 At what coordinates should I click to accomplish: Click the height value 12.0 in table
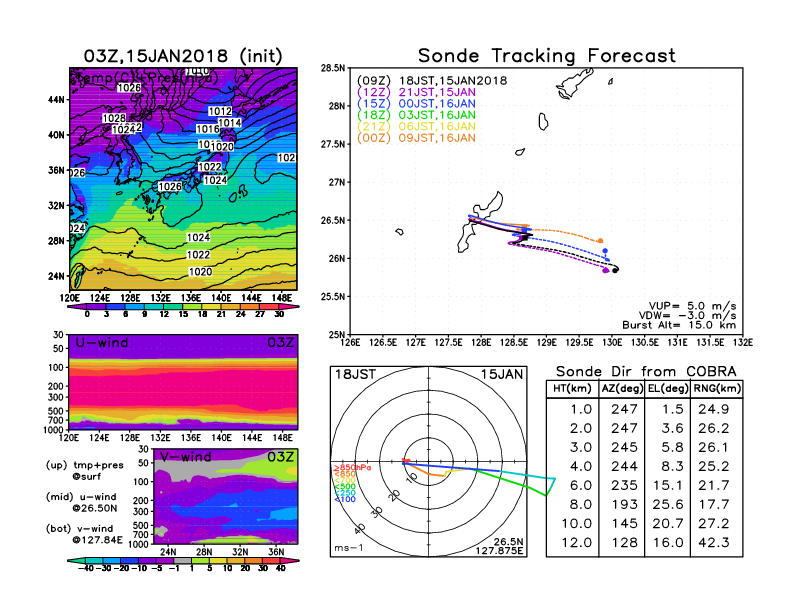576,543
